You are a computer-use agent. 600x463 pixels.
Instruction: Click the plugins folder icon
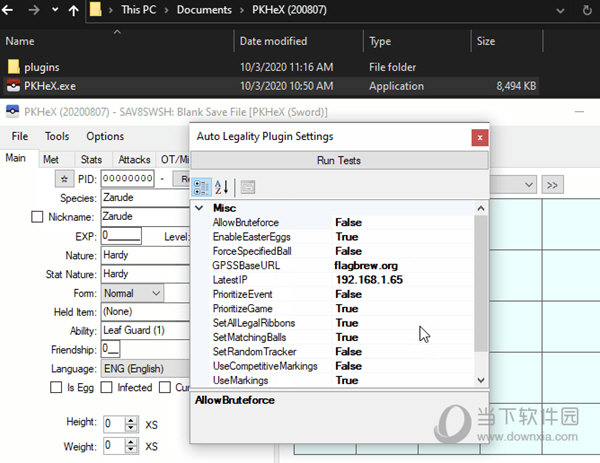click(x=14, y=67)
